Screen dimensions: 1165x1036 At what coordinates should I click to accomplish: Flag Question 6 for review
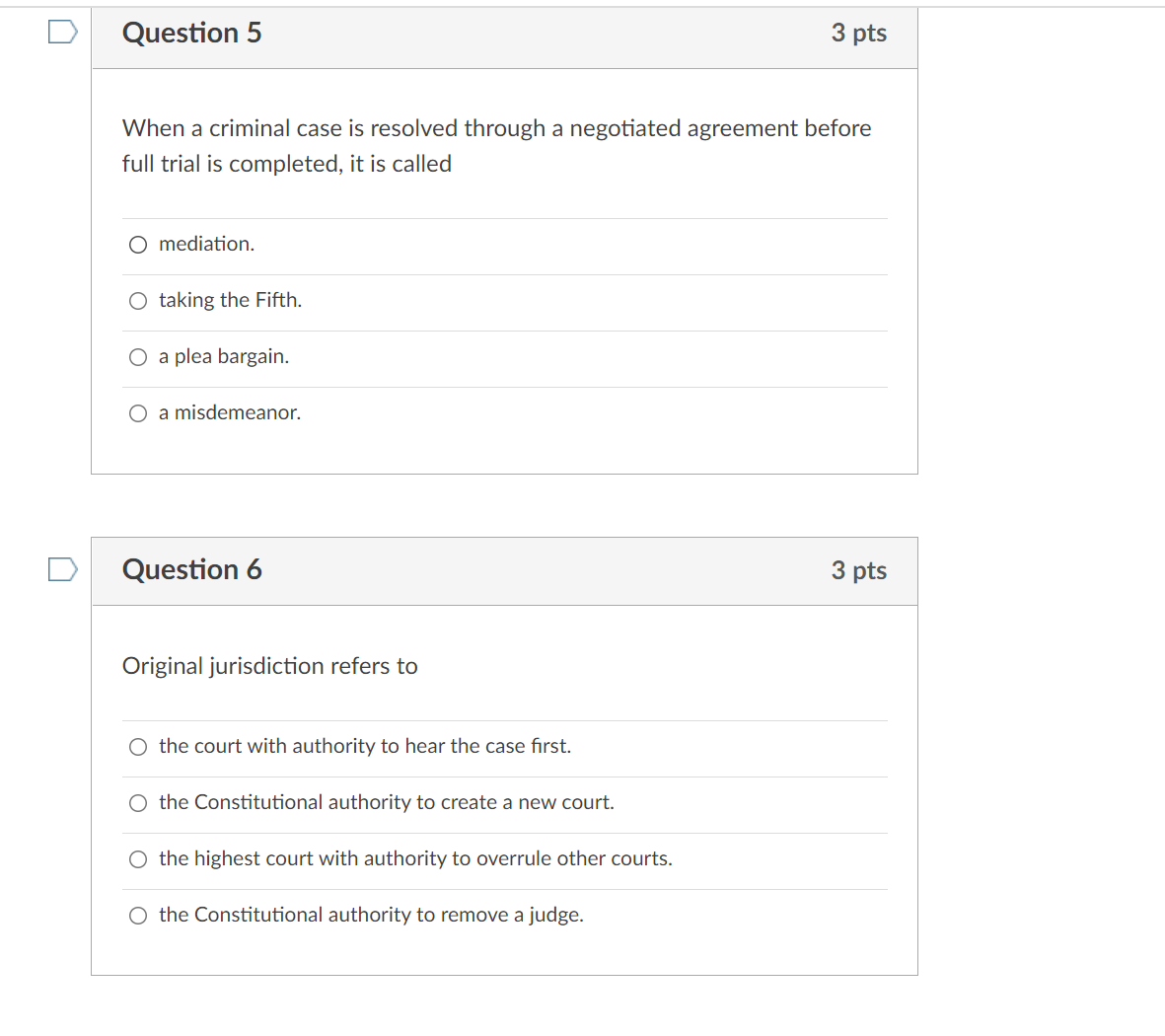[63, 569]
